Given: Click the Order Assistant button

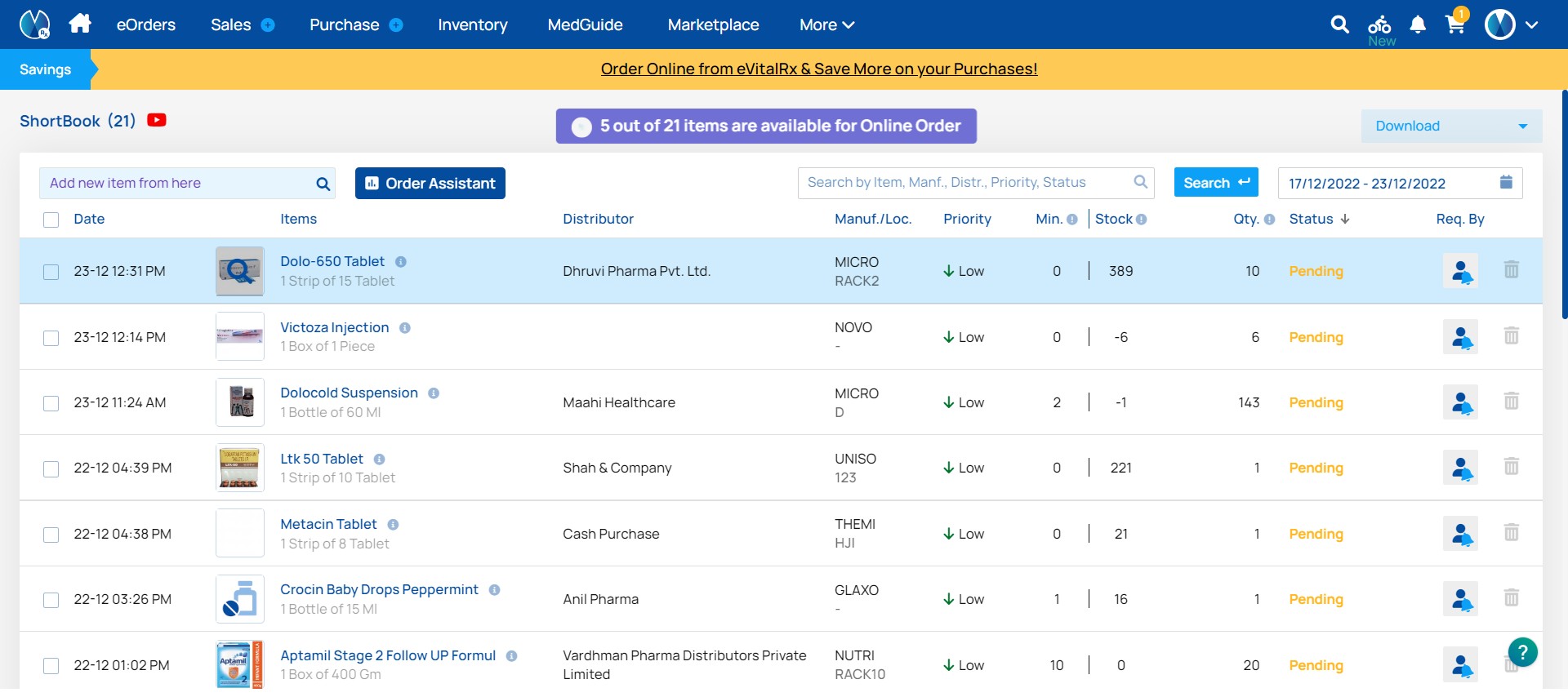Looking at the screenshot, I should (x=430, y=184).
